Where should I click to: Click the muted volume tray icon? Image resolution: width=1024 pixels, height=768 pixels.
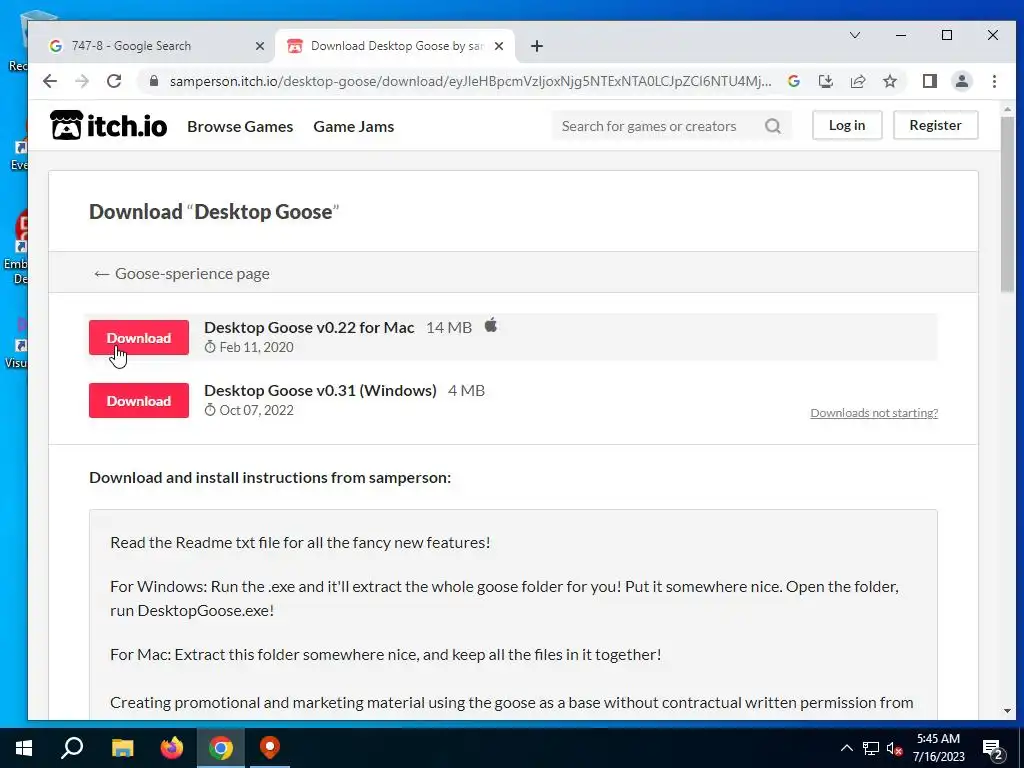(895, 748)
